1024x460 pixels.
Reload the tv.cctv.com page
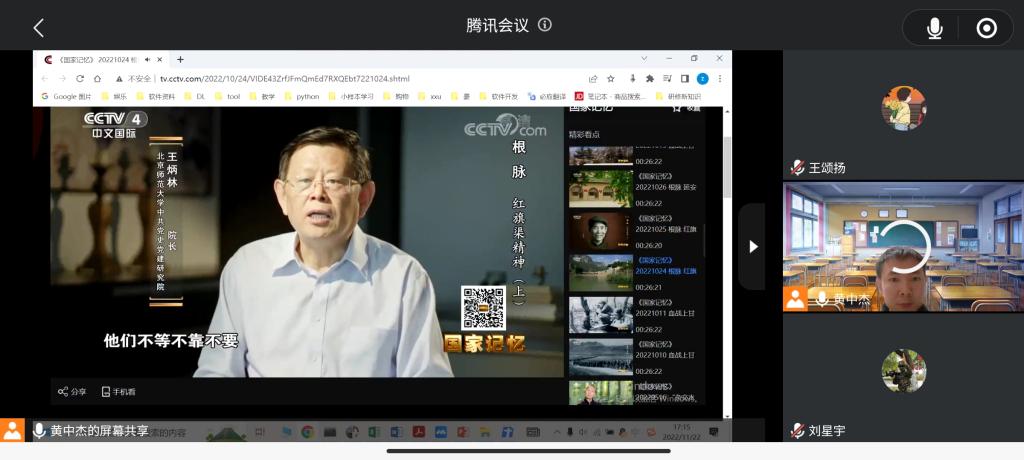[80, 78]
